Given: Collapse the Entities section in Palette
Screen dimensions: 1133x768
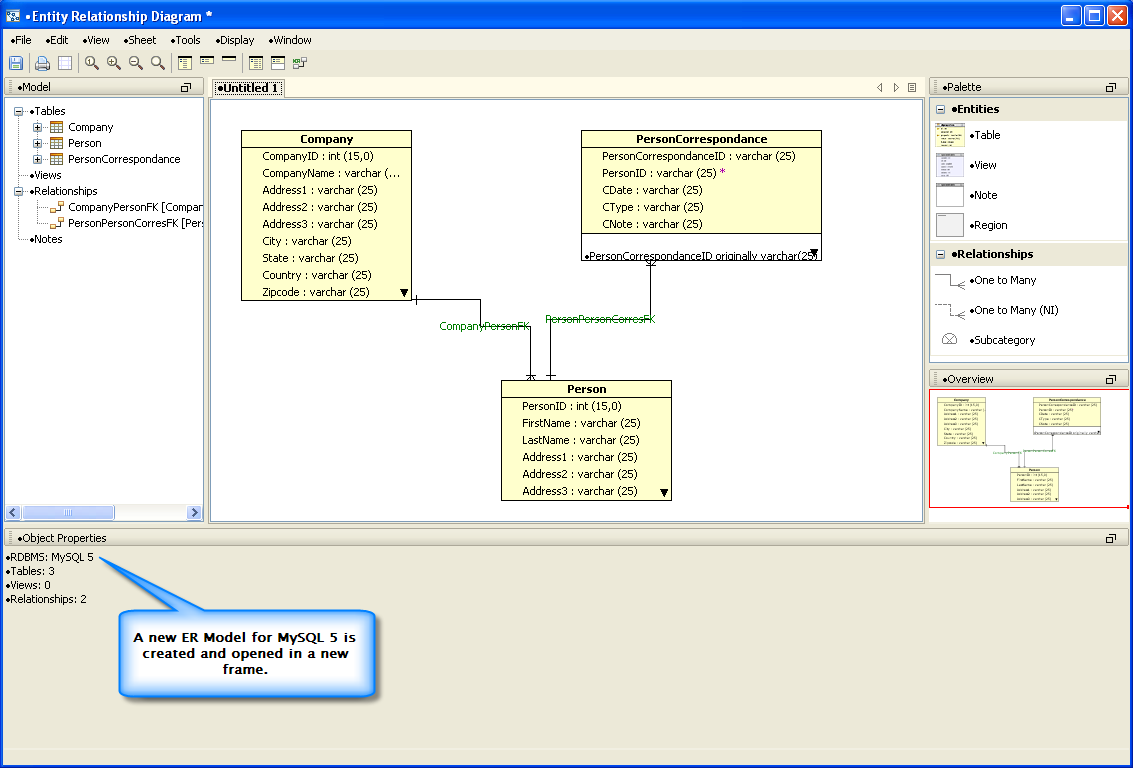Looking at the screenshot, I should click(x=941, y=110).
